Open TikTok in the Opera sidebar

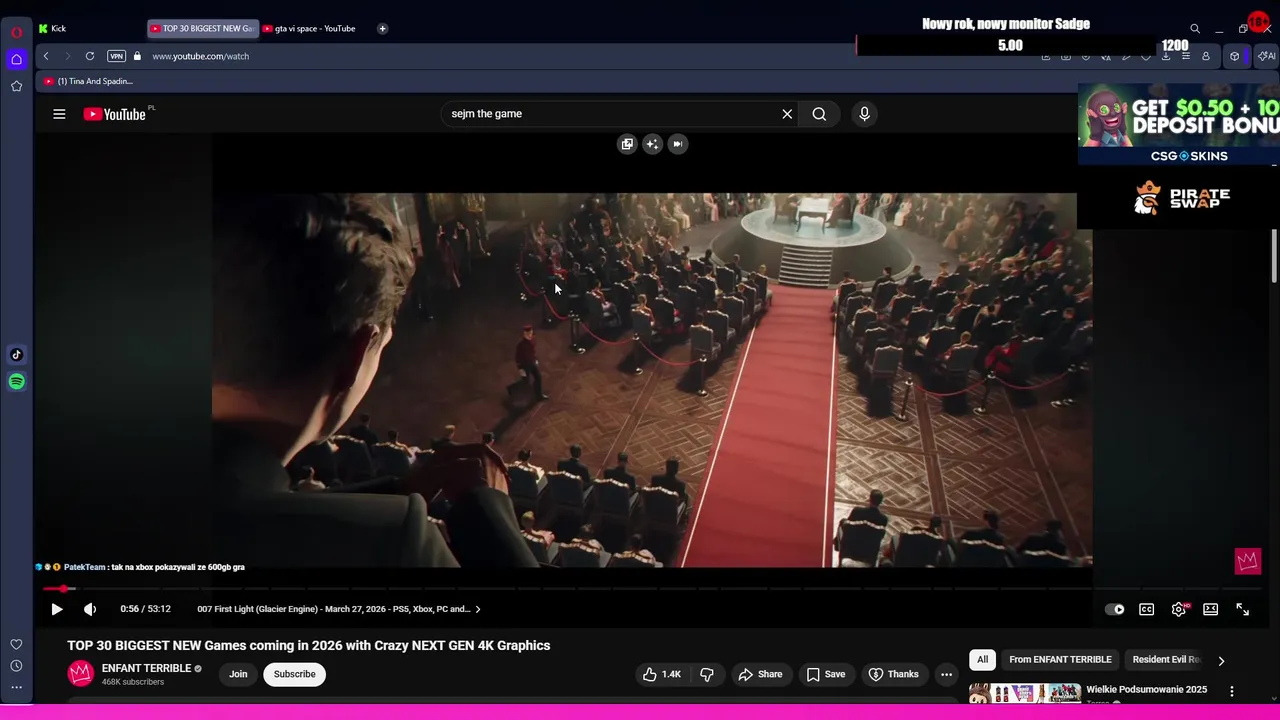tap(16, 355)
